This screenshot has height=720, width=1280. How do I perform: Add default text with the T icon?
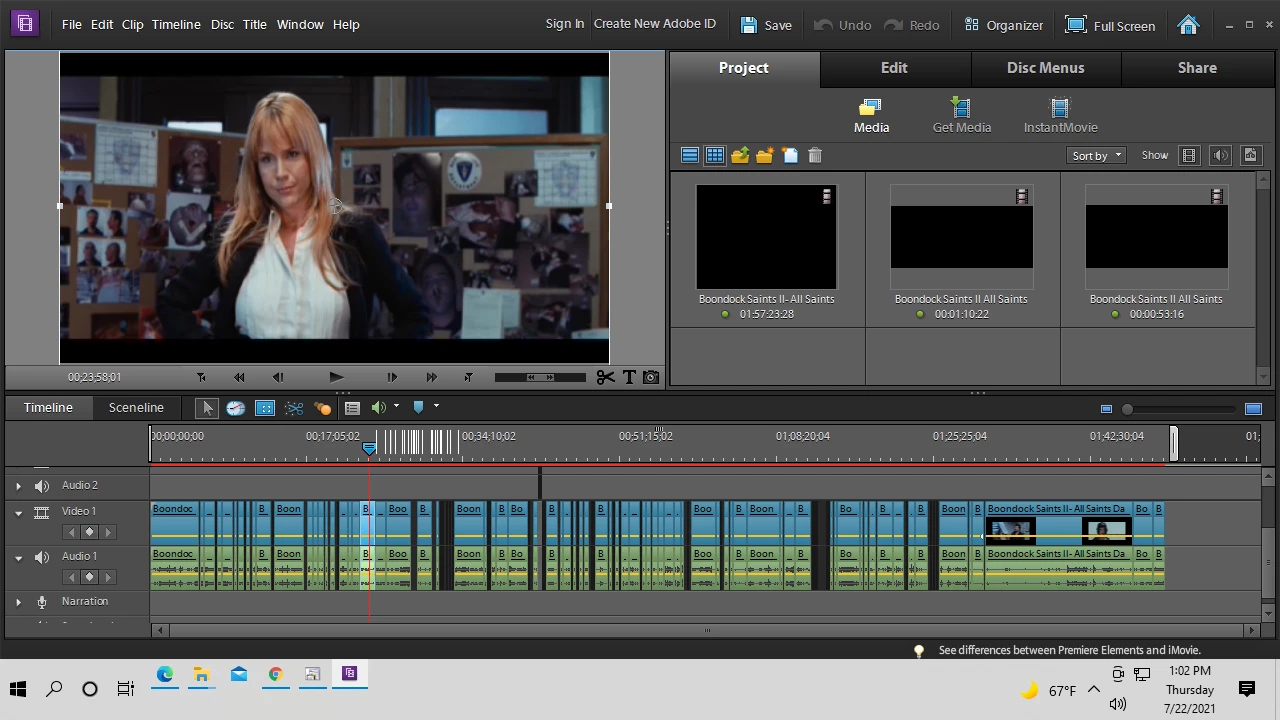click(629, 377)
